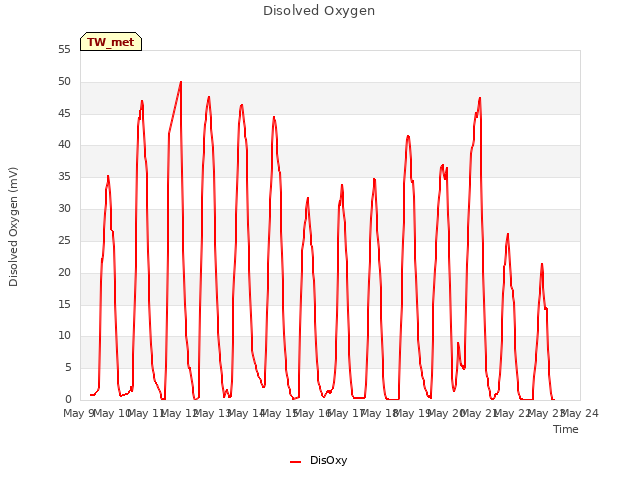Click the TW_met label tag

tap(111, 42)
